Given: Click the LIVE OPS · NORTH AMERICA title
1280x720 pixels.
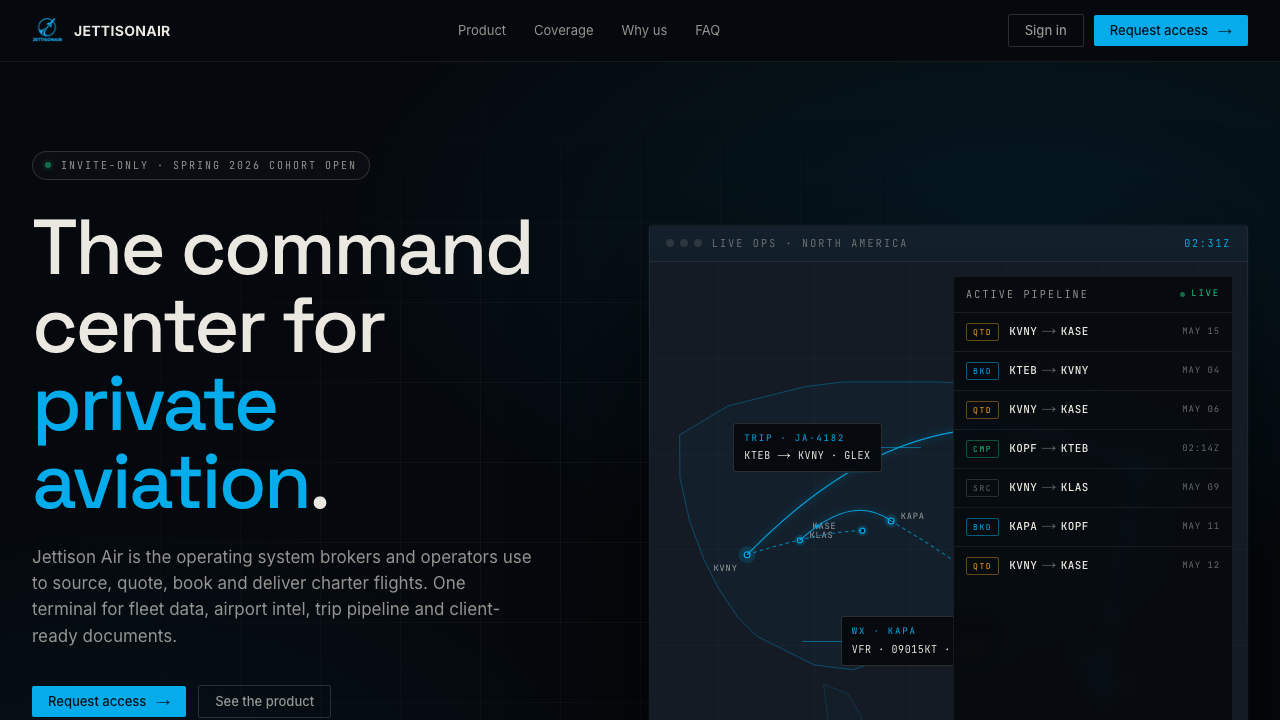Looking at the screenshot, I should pyautogui.click(x=810, y=244).
